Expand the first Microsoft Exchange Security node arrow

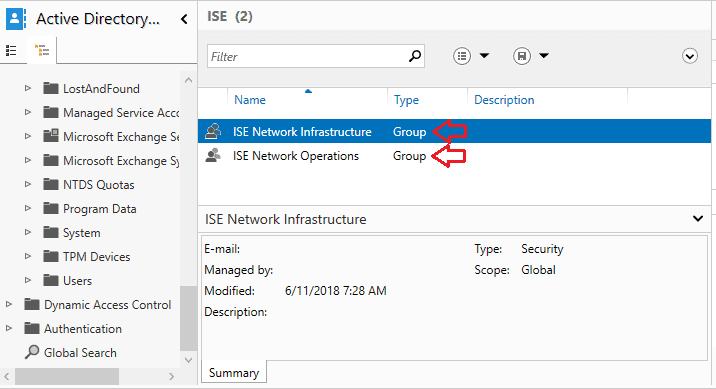pyautogui.click(x=28, y=136)
